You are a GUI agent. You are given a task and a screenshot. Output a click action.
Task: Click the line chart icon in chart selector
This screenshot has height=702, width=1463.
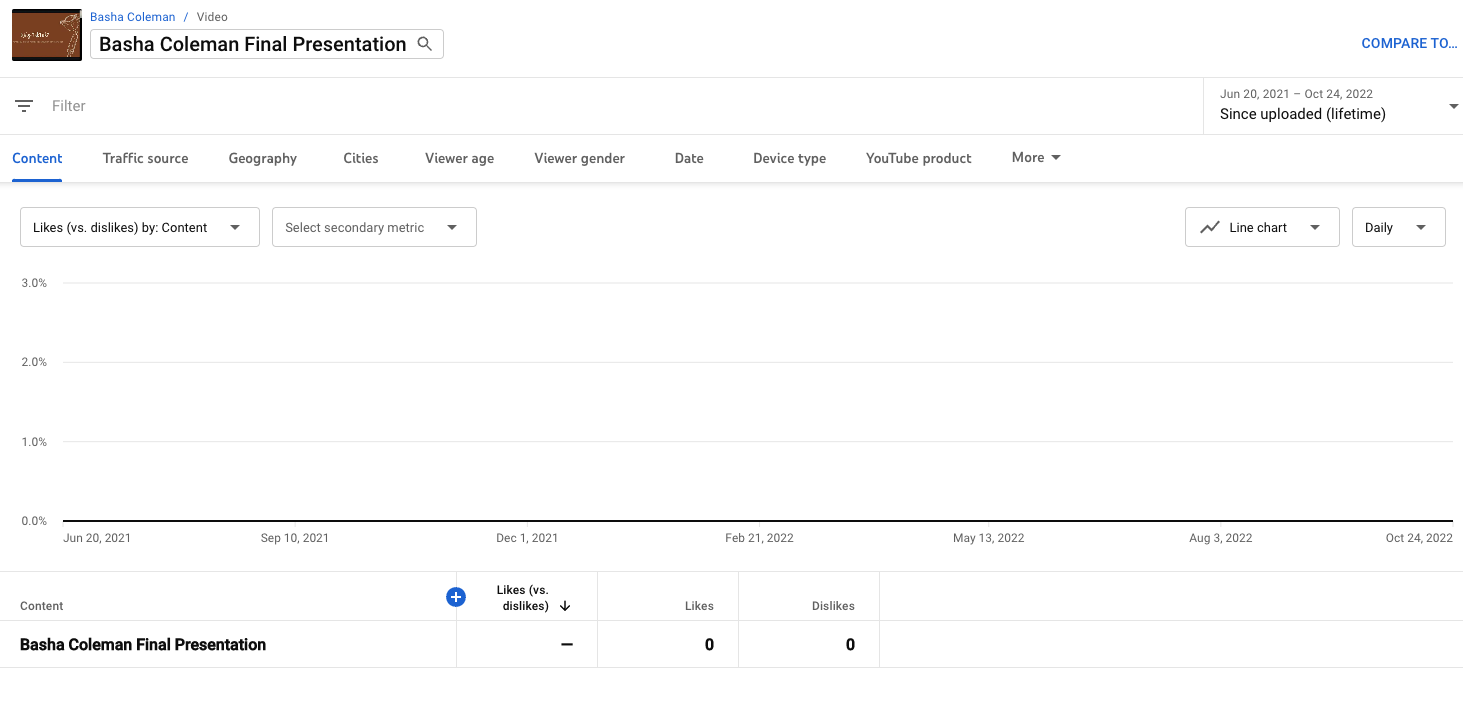[x=1211, y=227]
